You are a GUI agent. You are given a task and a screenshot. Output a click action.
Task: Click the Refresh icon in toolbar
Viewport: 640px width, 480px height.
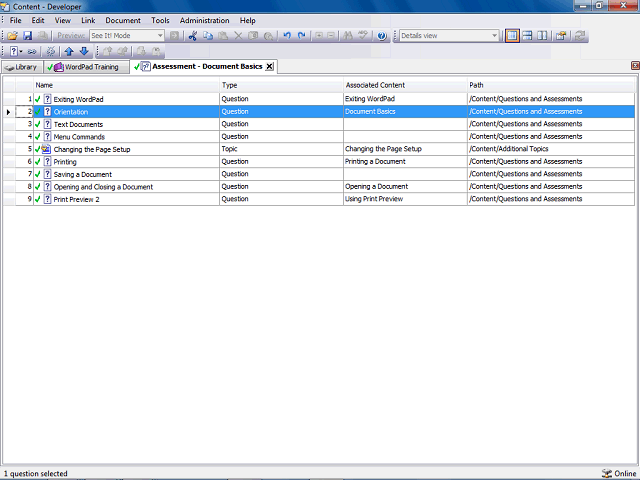(x=580, y=36)
